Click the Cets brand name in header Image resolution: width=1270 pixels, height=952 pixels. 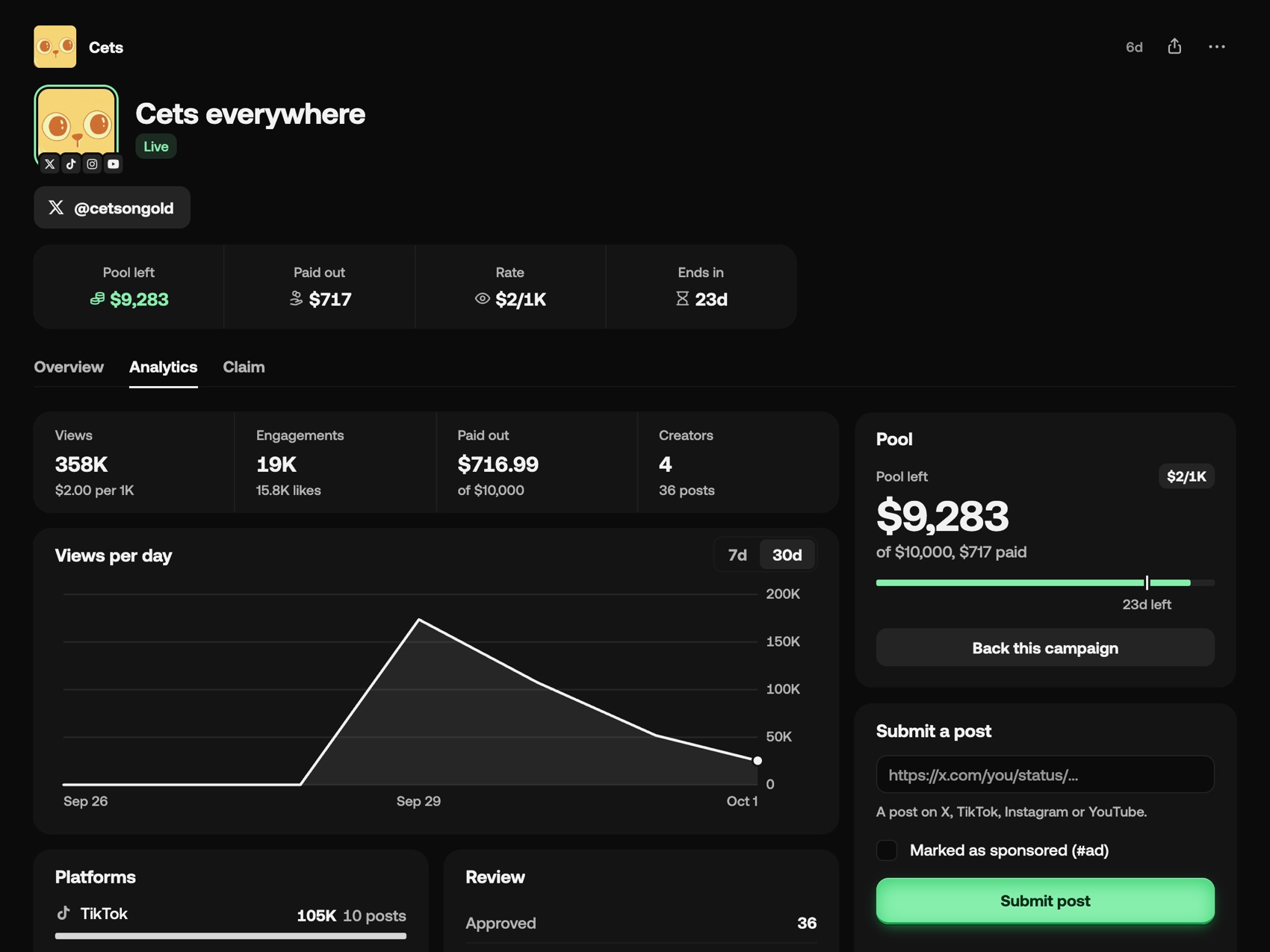pos(106,47)
